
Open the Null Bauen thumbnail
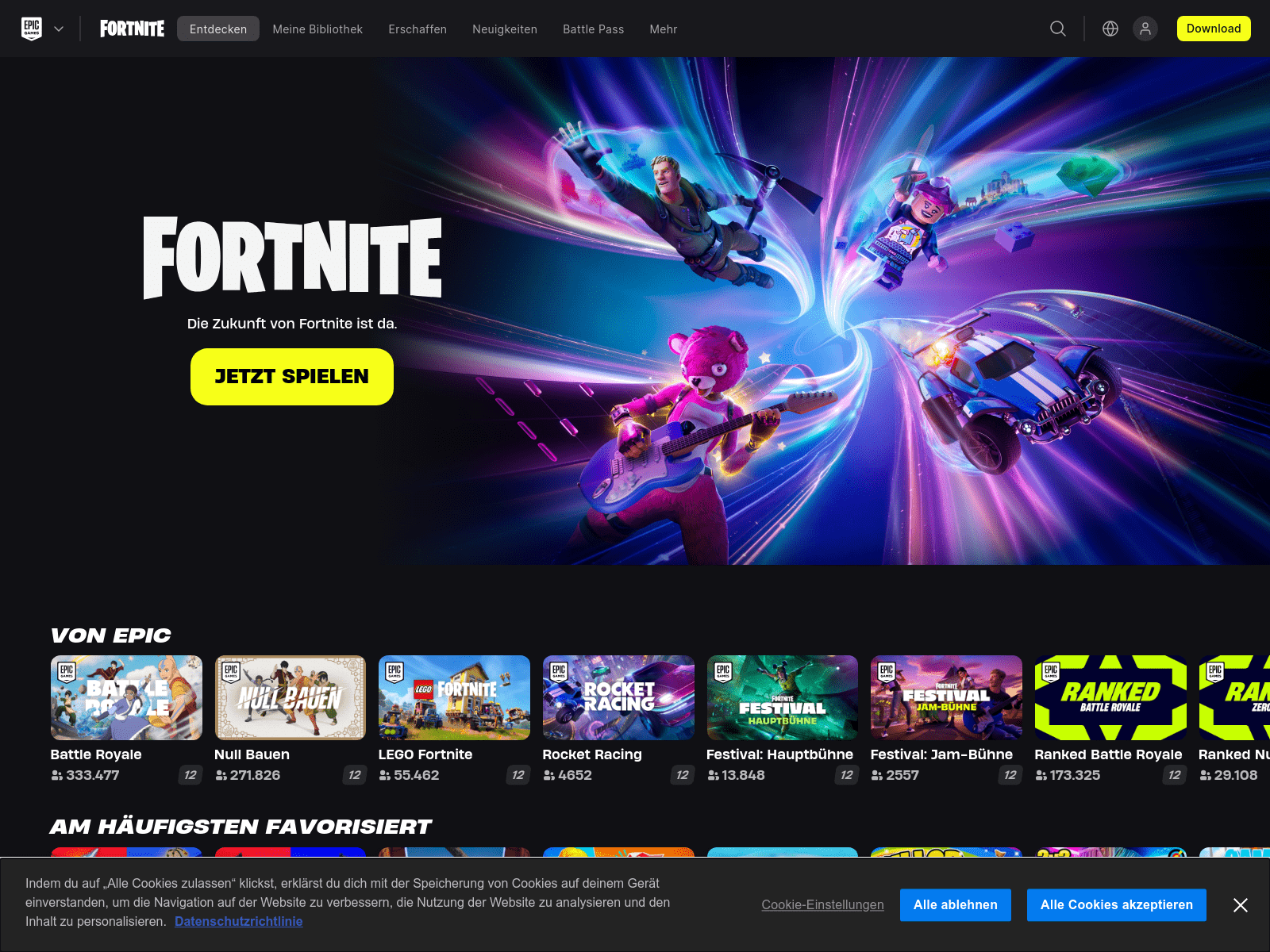coord(291,697)
